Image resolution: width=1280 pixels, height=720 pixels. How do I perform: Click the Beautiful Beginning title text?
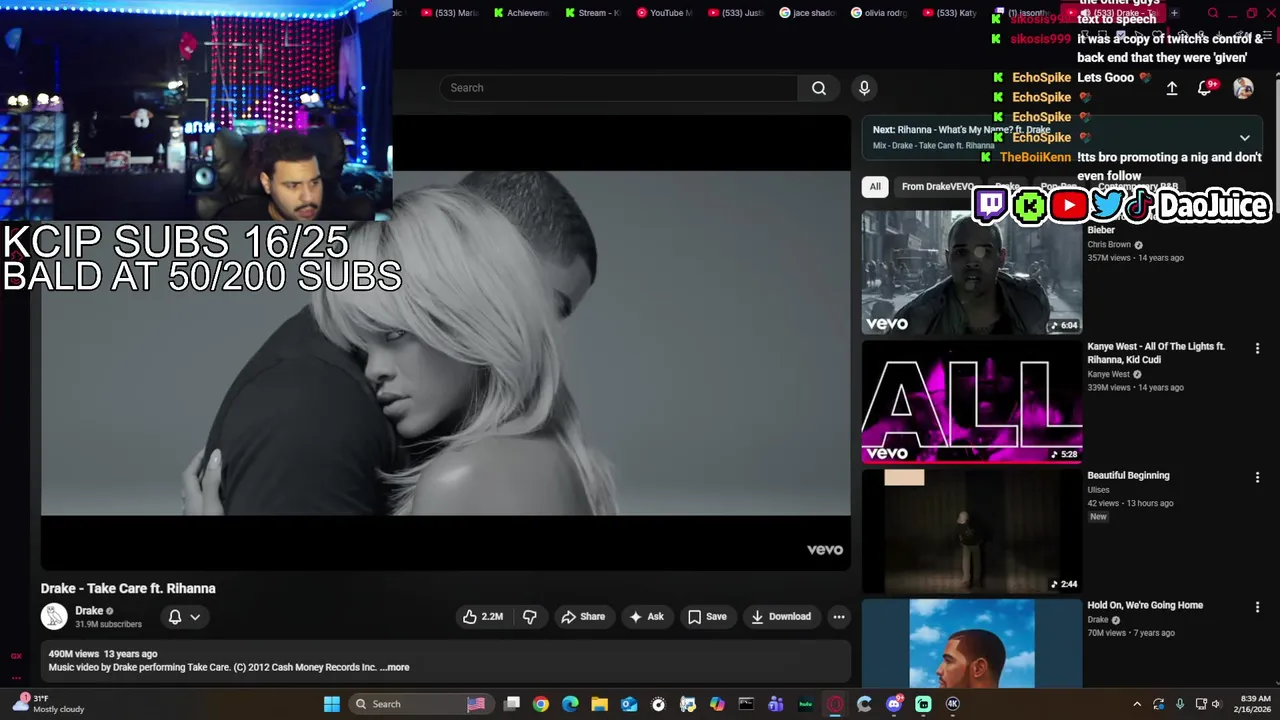pyautogui.click(x=1128, y=476)
